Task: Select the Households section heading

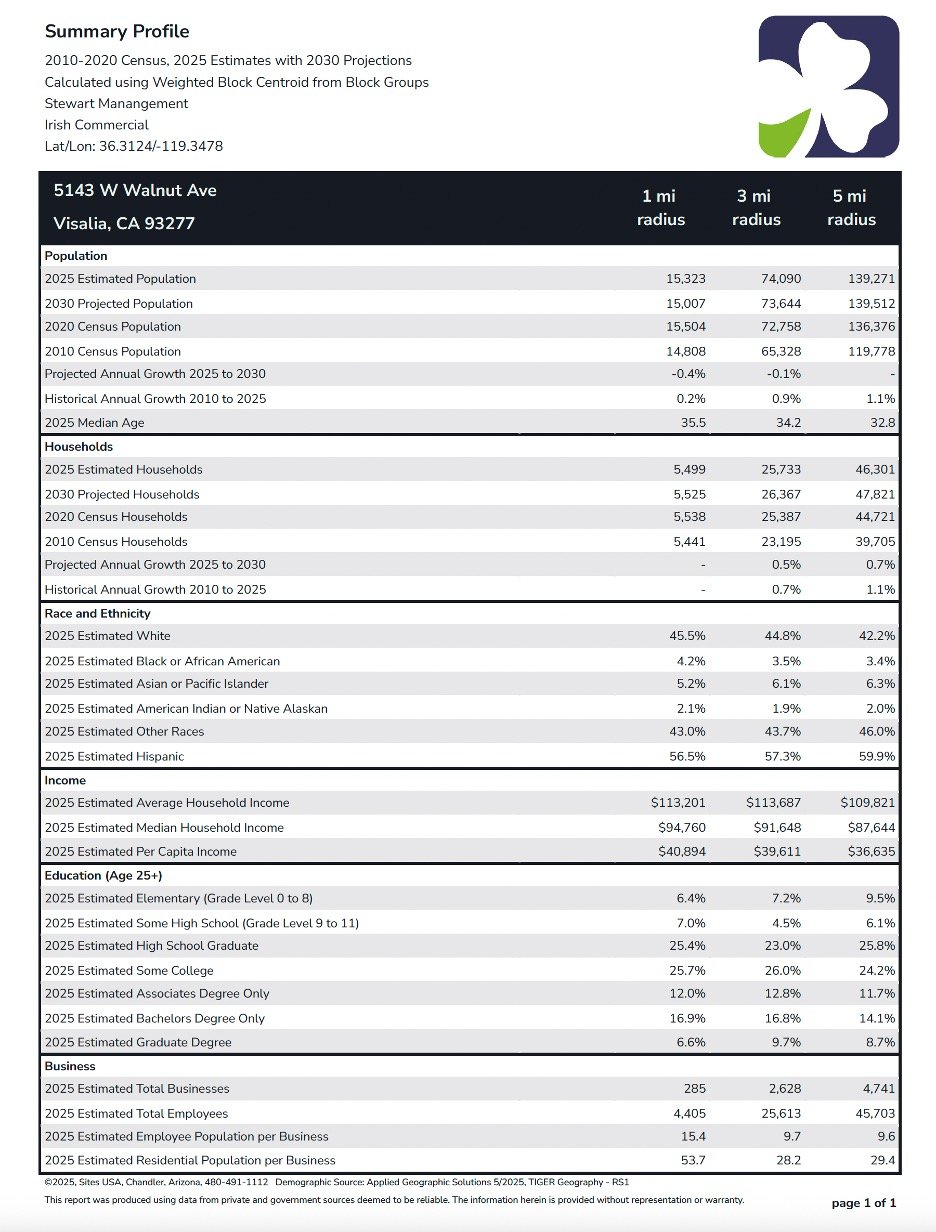Action: (x=79, y=447)
